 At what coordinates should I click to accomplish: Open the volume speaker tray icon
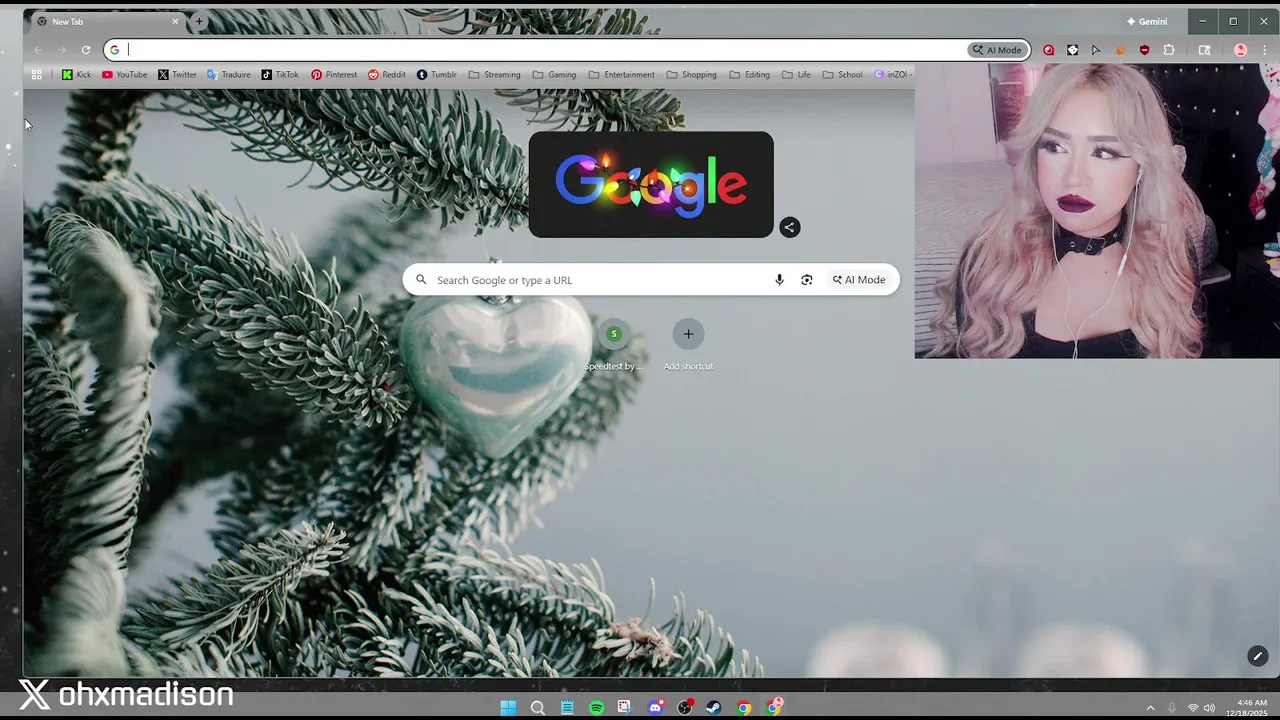tap(1209, 708)
